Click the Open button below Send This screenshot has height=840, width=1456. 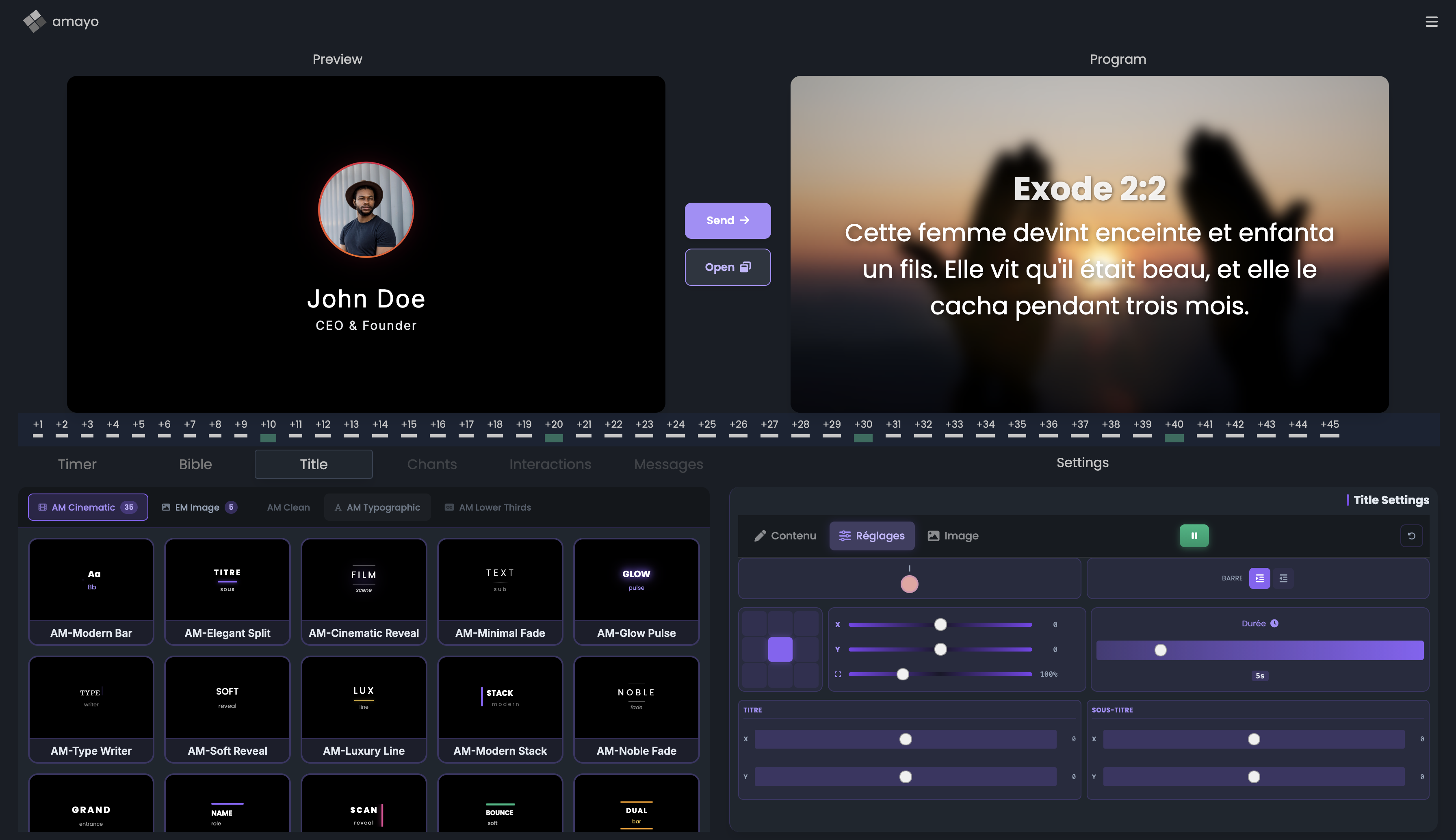[728, 267]
